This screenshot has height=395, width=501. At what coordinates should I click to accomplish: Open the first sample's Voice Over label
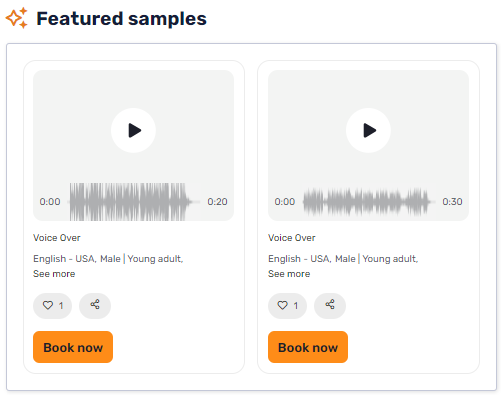coord(57,238)
